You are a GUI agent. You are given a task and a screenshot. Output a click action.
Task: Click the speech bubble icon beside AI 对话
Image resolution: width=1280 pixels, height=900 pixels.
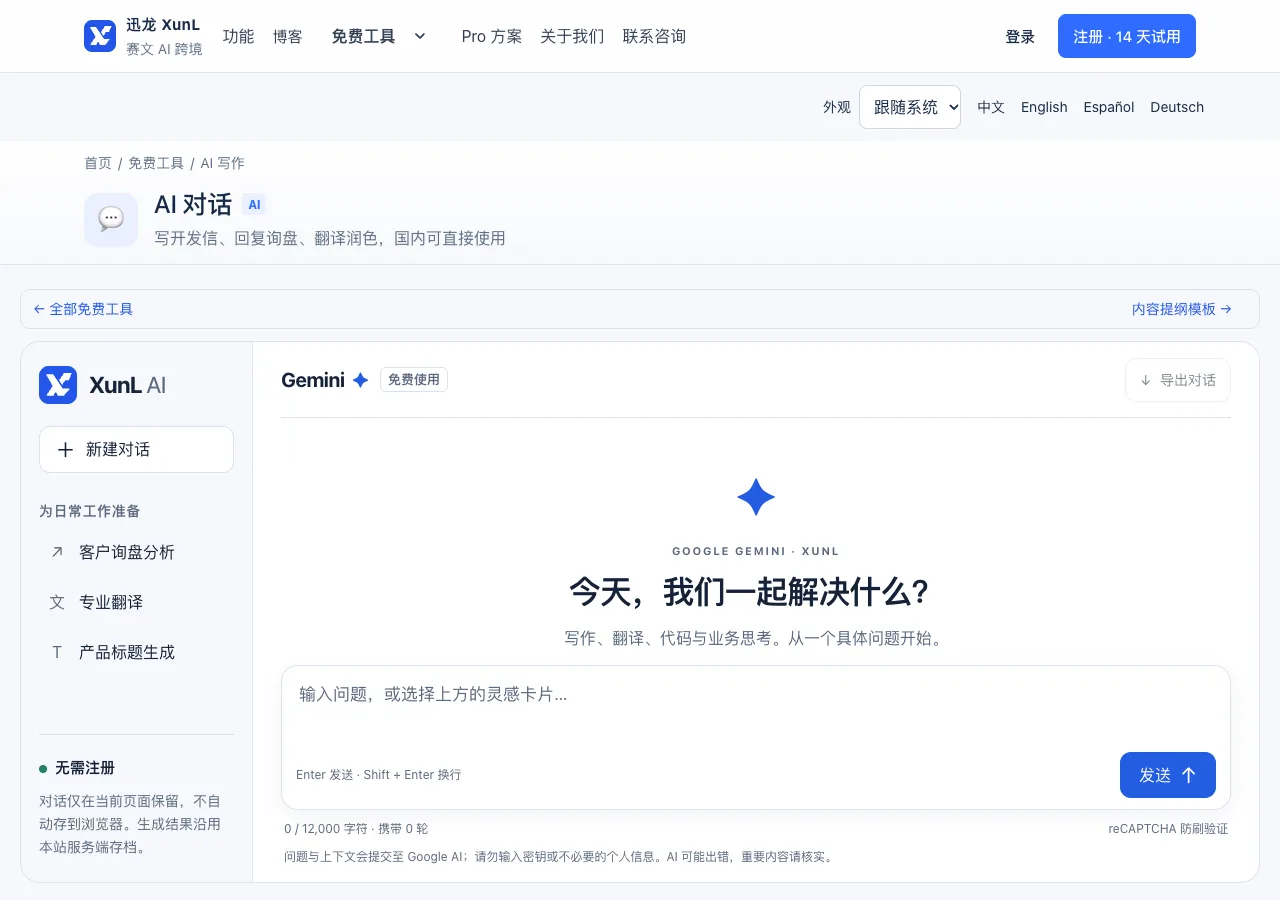click(111, 219)
